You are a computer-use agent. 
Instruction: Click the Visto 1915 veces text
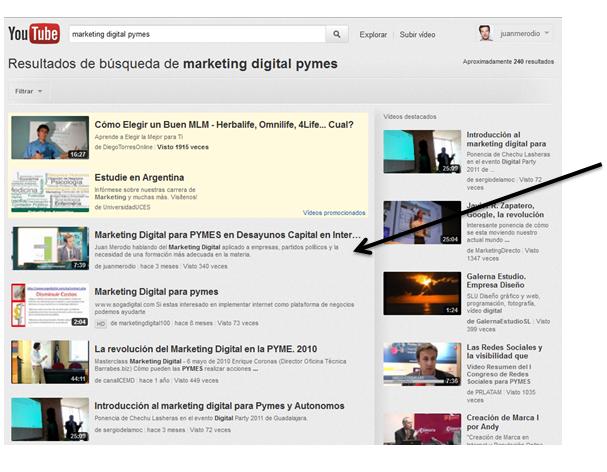click(x=183, y=147)
